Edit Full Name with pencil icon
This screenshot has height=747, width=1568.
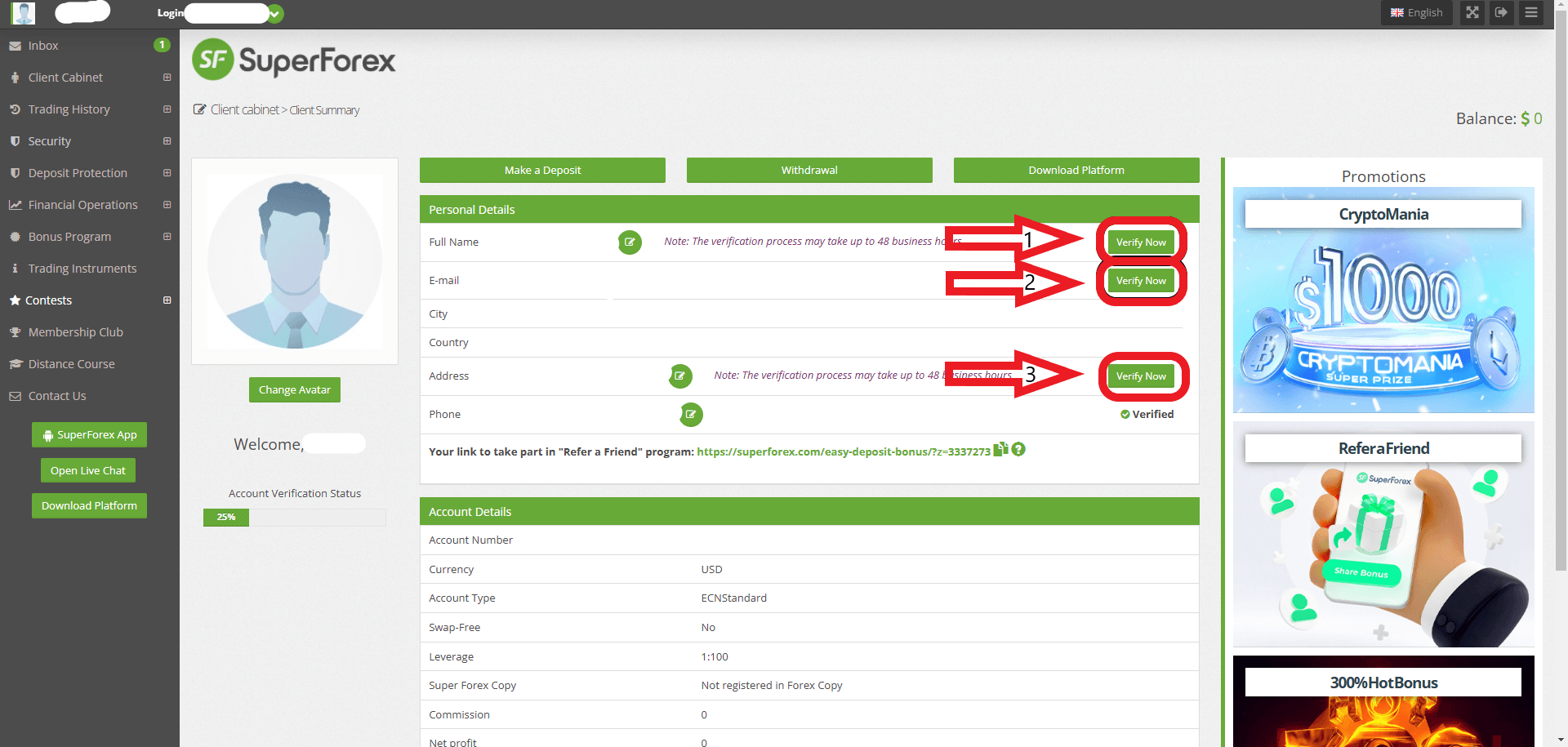click(x=630, y=242)
